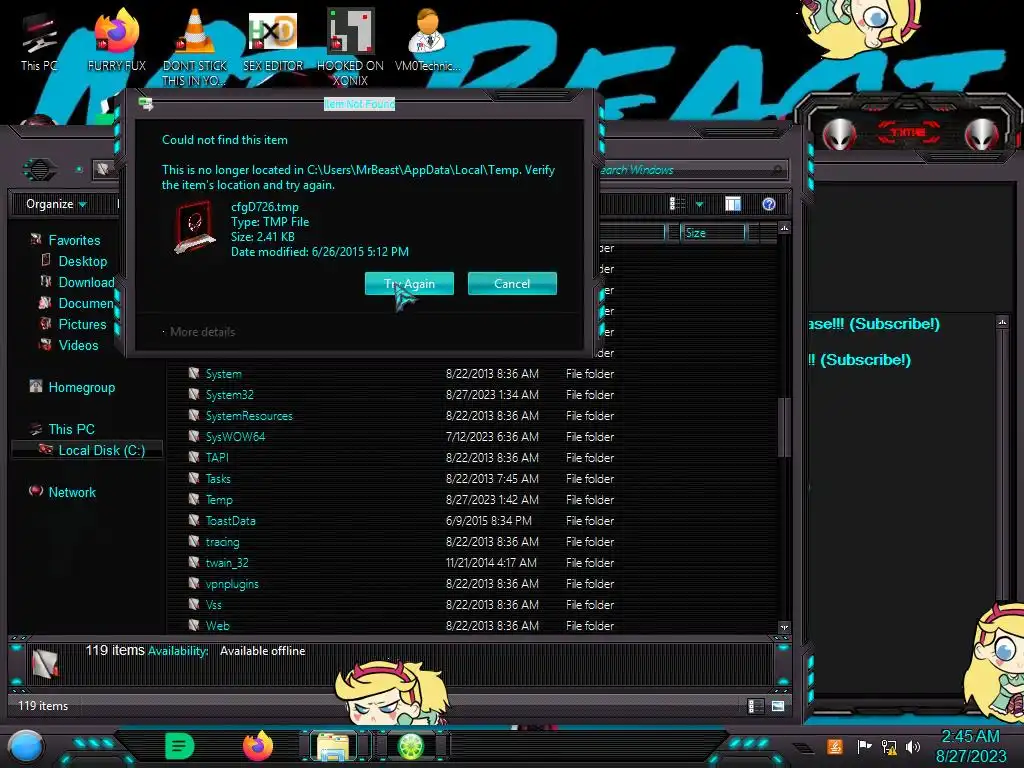
Task: Open the VM0Technic desktop shortcut
Action: (x=427, y=40)
